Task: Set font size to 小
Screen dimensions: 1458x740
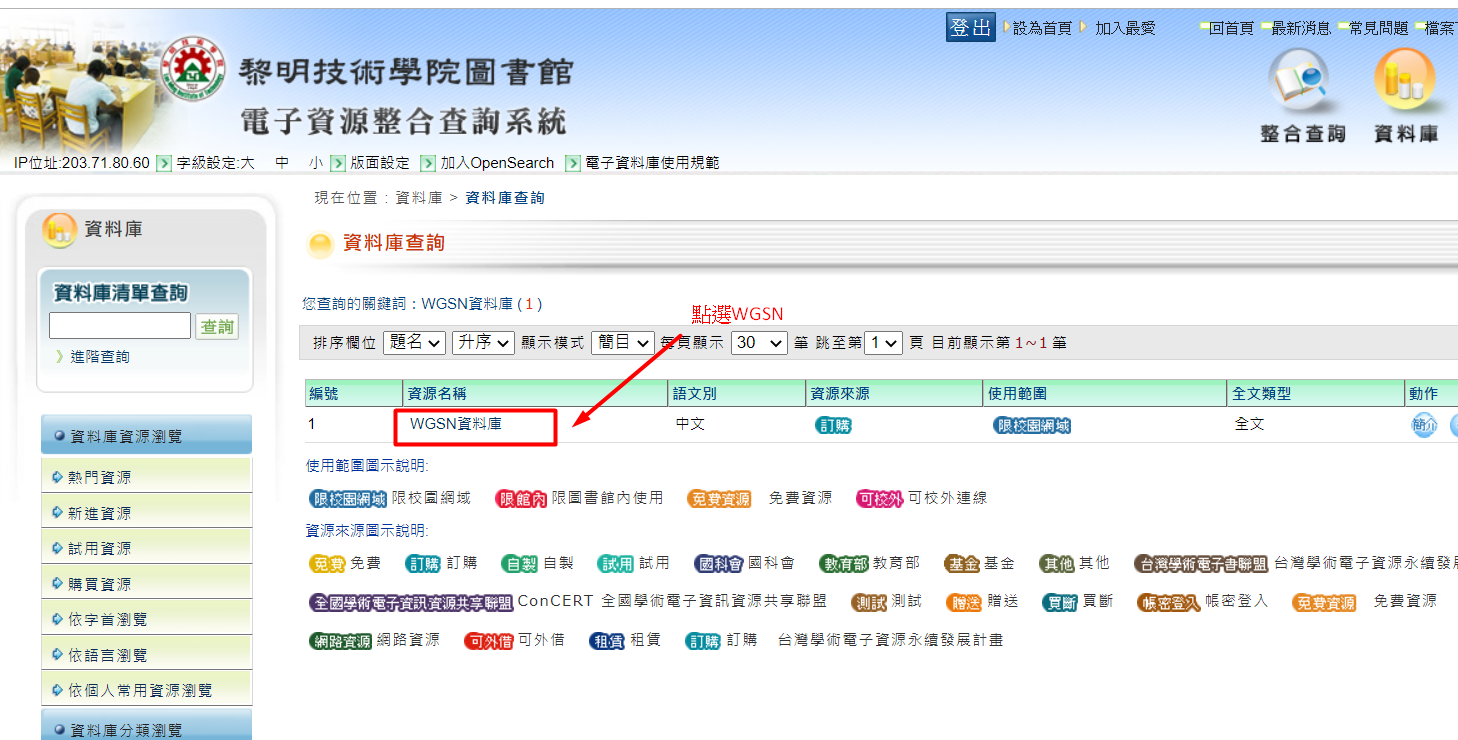Action: point(316,163)
